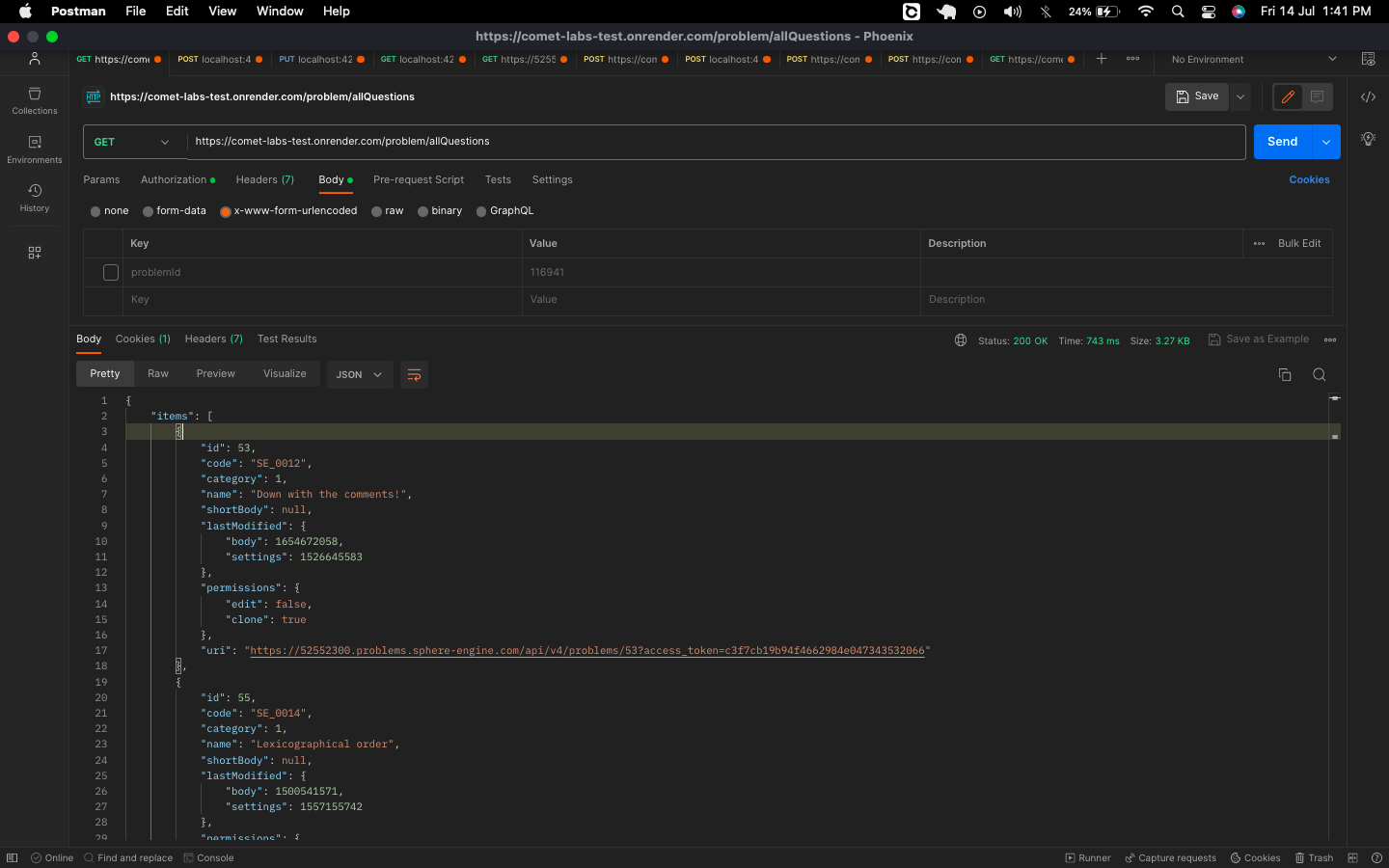1389x868 pixels.
Task: Click the request URL input field
Action: (x=716, y=142)
